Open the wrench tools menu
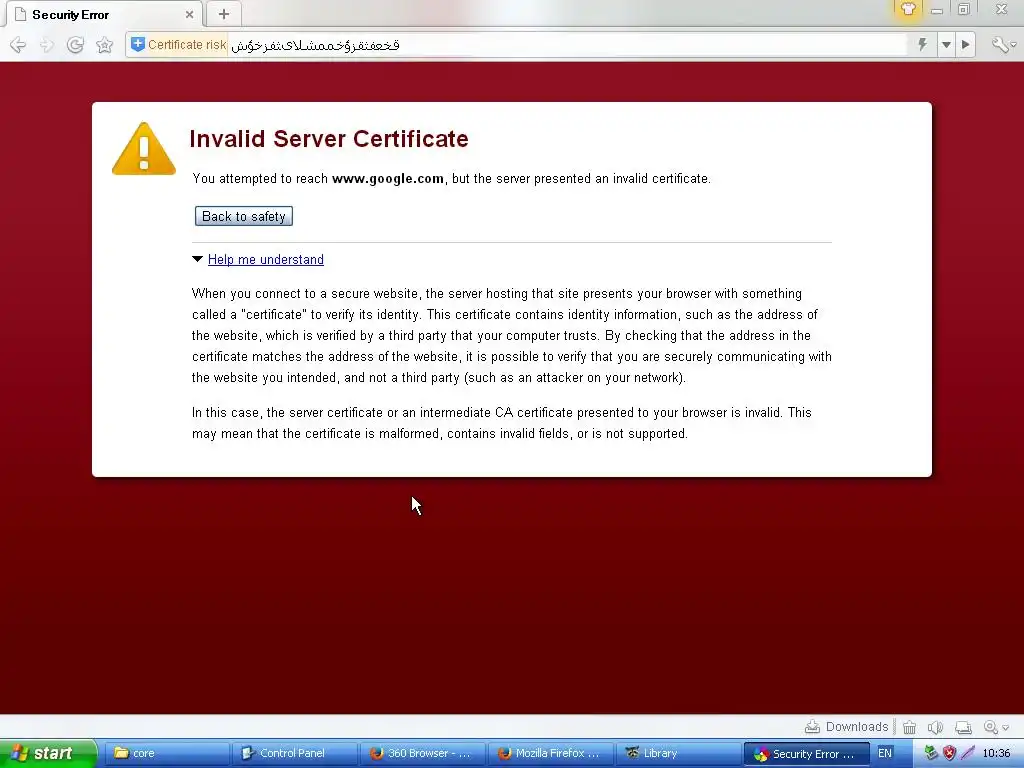Screen dimensions: 1024x768 pos(1003,44)
